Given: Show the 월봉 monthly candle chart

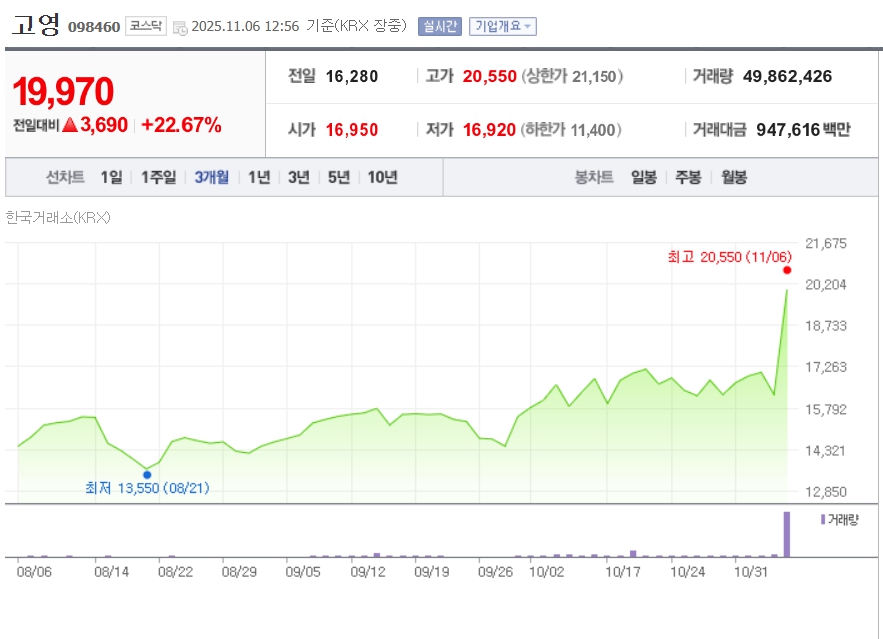Looking at the screenshot, I should 733,177.
